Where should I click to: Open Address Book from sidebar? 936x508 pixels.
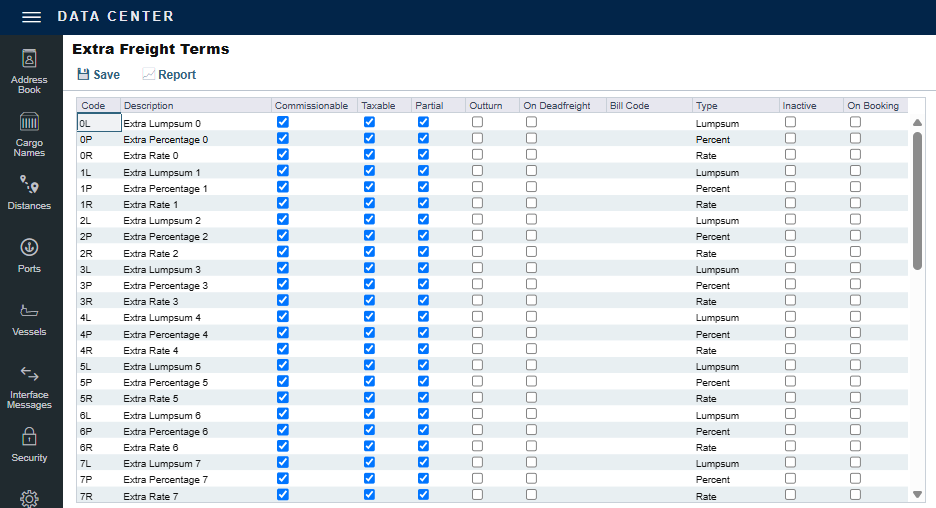(x=29, y=72)
